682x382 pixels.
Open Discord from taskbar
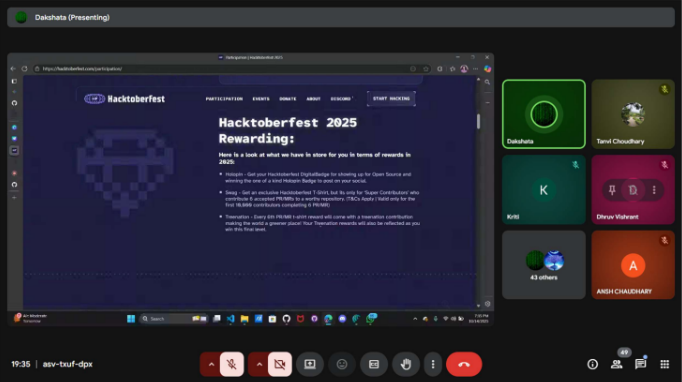coord(342,319)
